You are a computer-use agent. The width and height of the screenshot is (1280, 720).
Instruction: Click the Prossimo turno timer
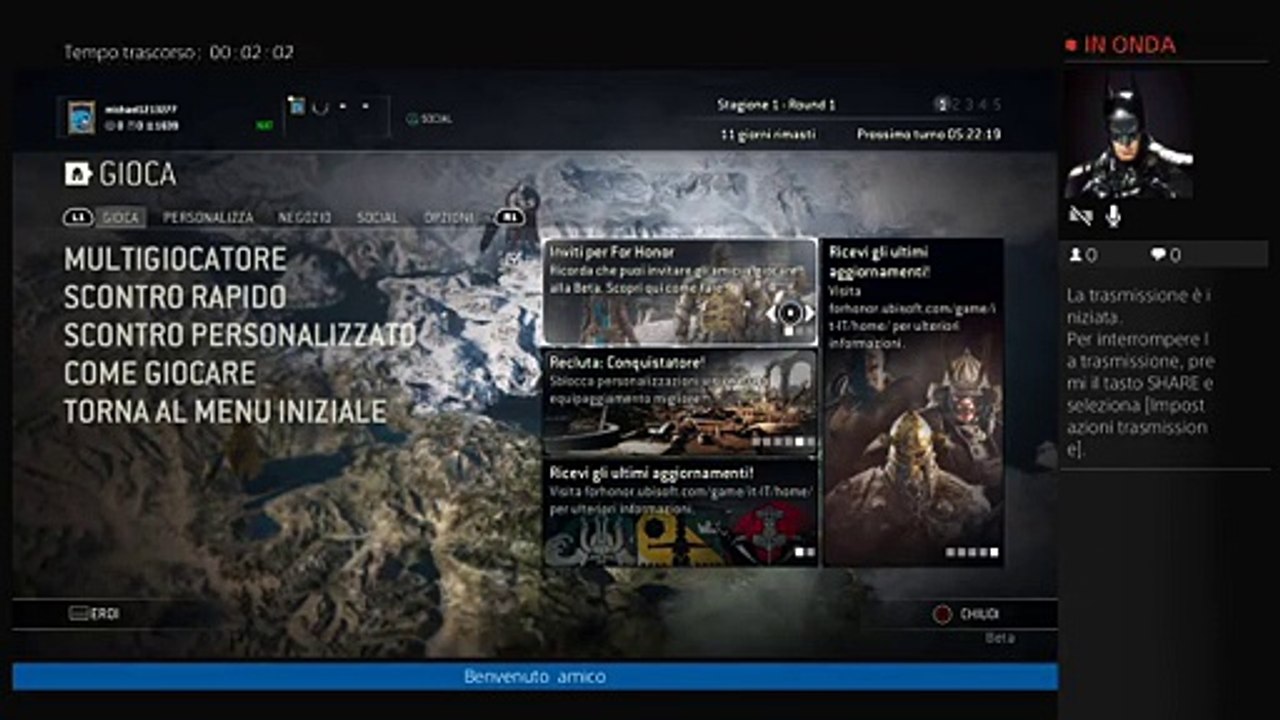tap(929, 134)
